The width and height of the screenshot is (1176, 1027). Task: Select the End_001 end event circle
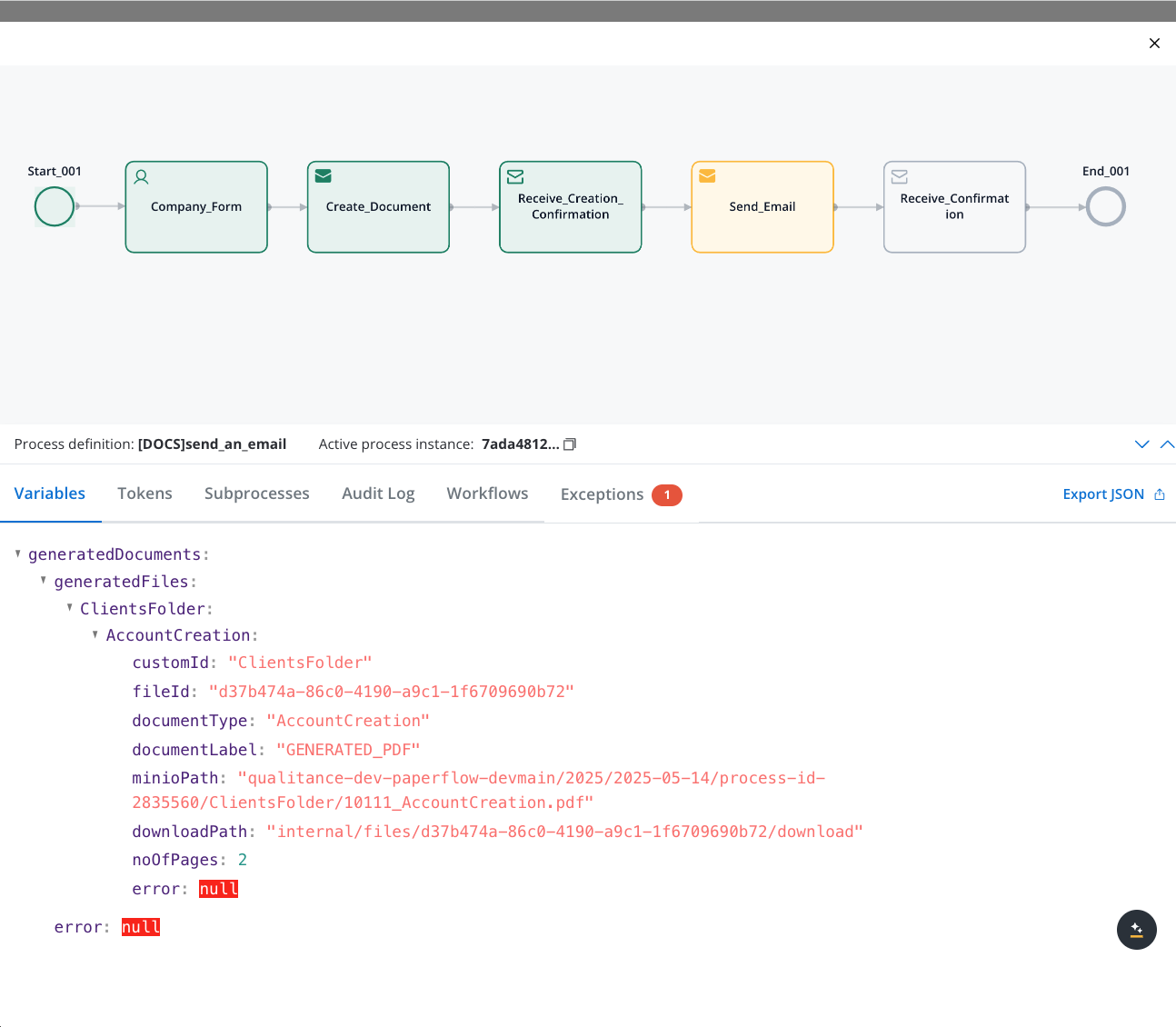[1106, 206]
